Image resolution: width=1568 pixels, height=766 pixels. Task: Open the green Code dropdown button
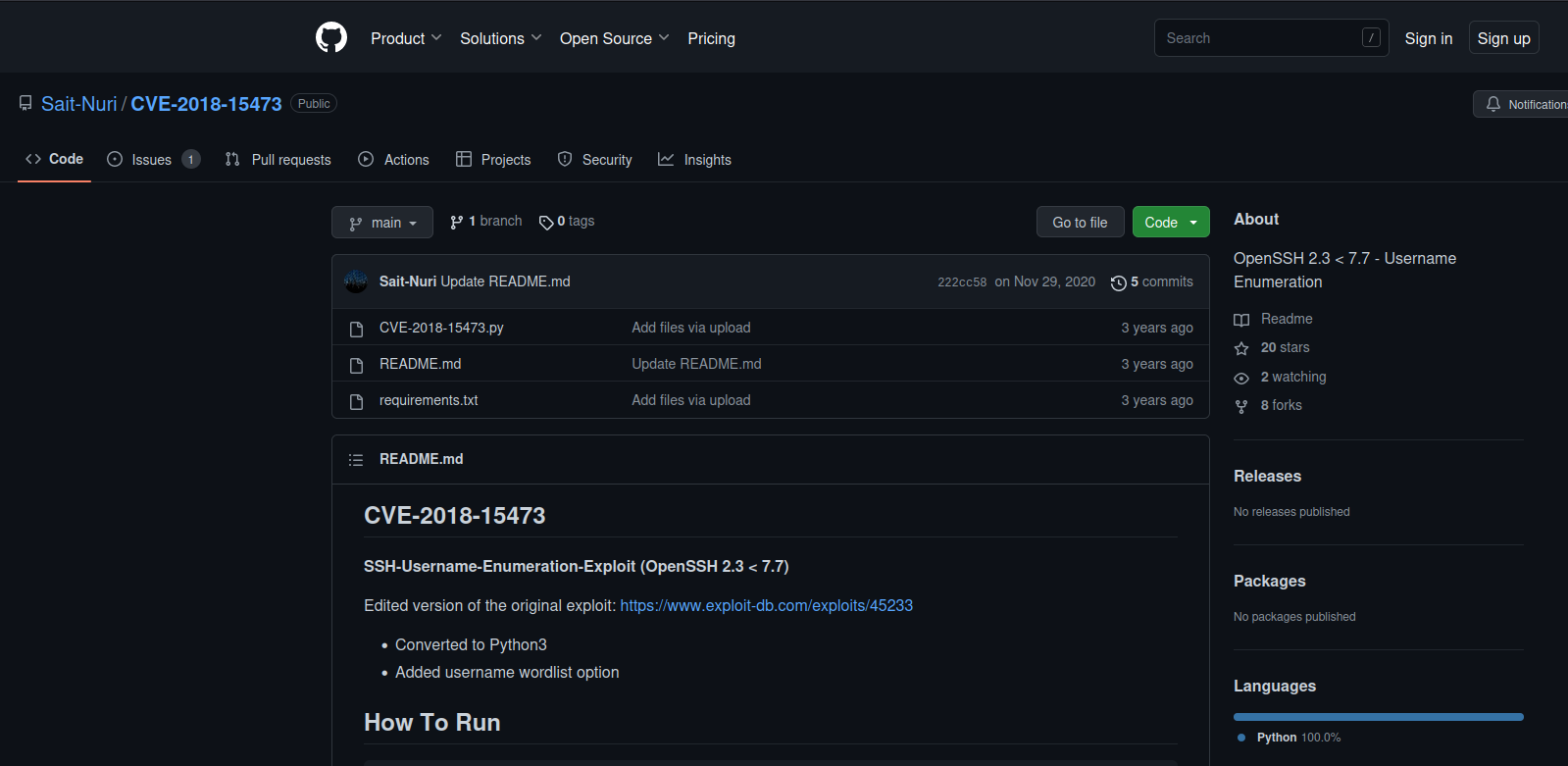coord(1171,223)
